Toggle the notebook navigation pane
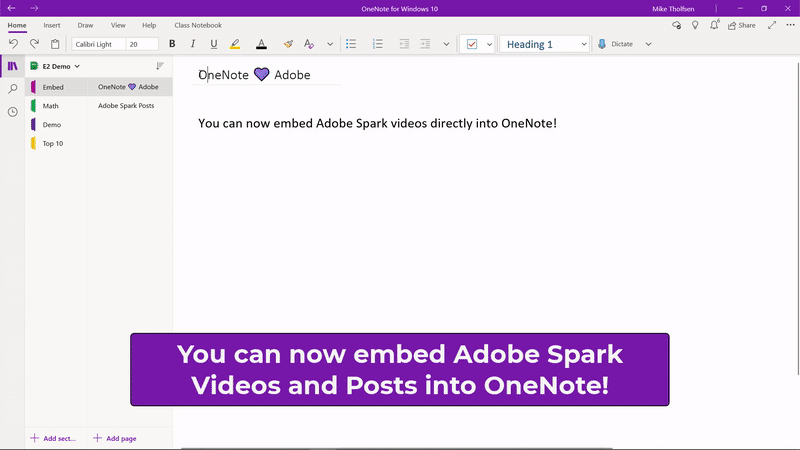The width and height of the screenshot is (800, 450). click(x=13, y=66)
